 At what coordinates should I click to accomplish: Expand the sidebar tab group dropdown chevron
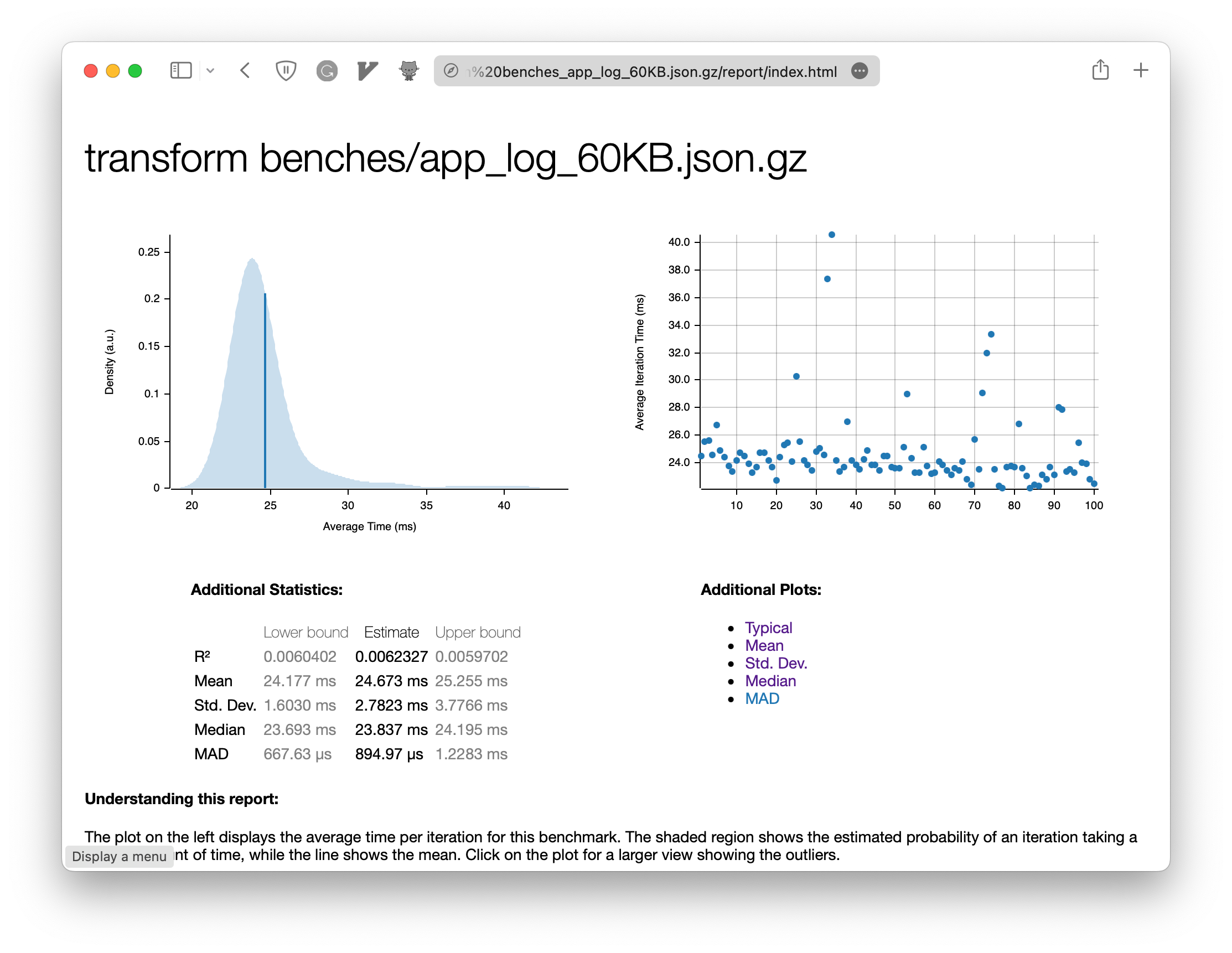pyautogui.click(x=210, y=70)
